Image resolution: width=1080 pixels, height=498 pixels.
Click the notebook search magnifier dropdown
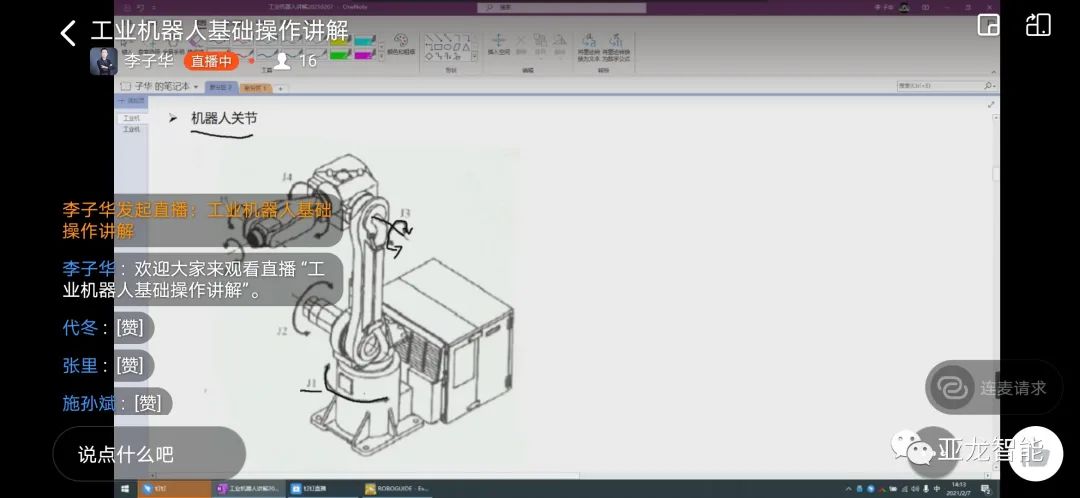[989, 86]
